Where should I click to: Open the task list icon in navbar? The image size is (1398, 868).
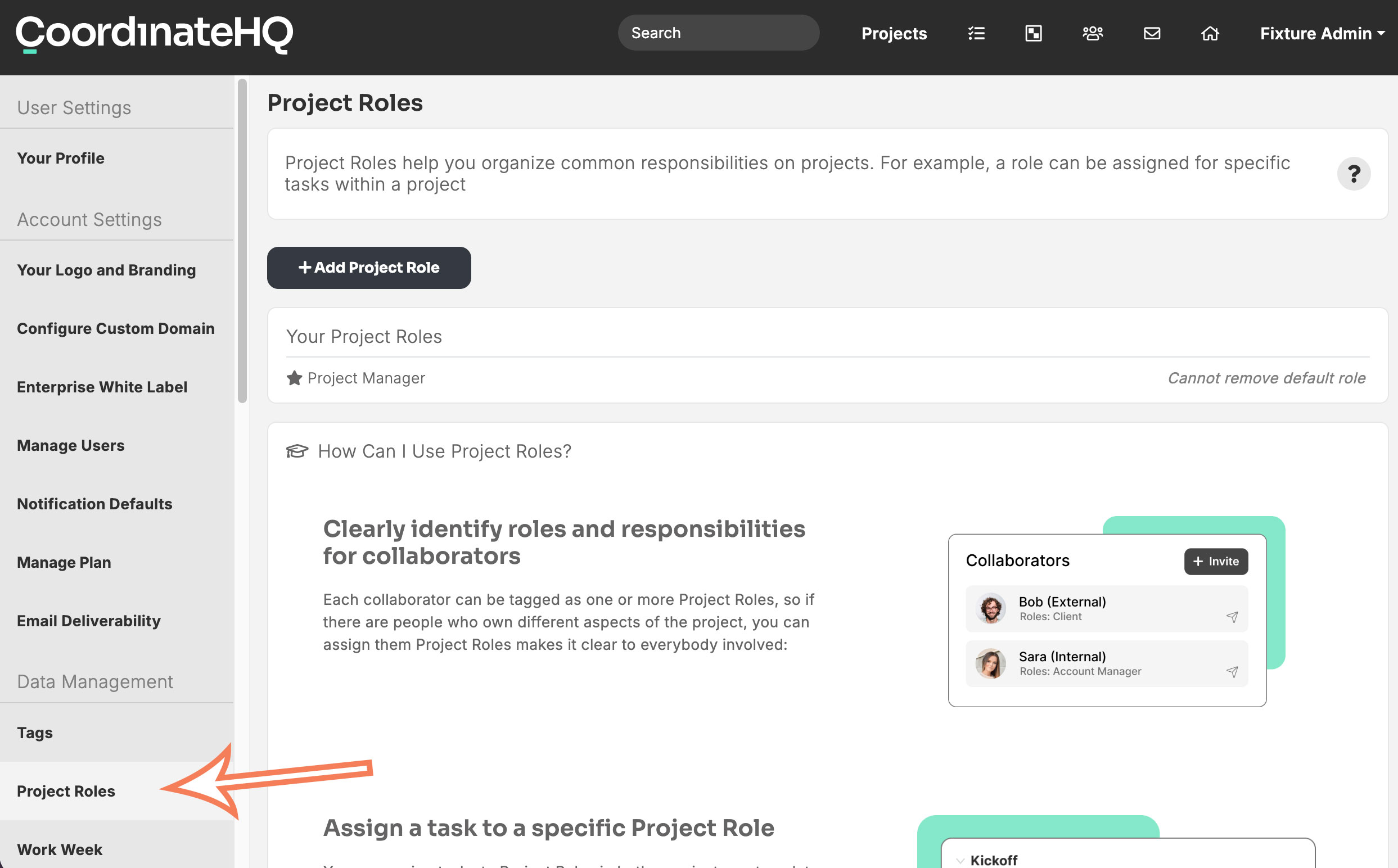[976, 33]
